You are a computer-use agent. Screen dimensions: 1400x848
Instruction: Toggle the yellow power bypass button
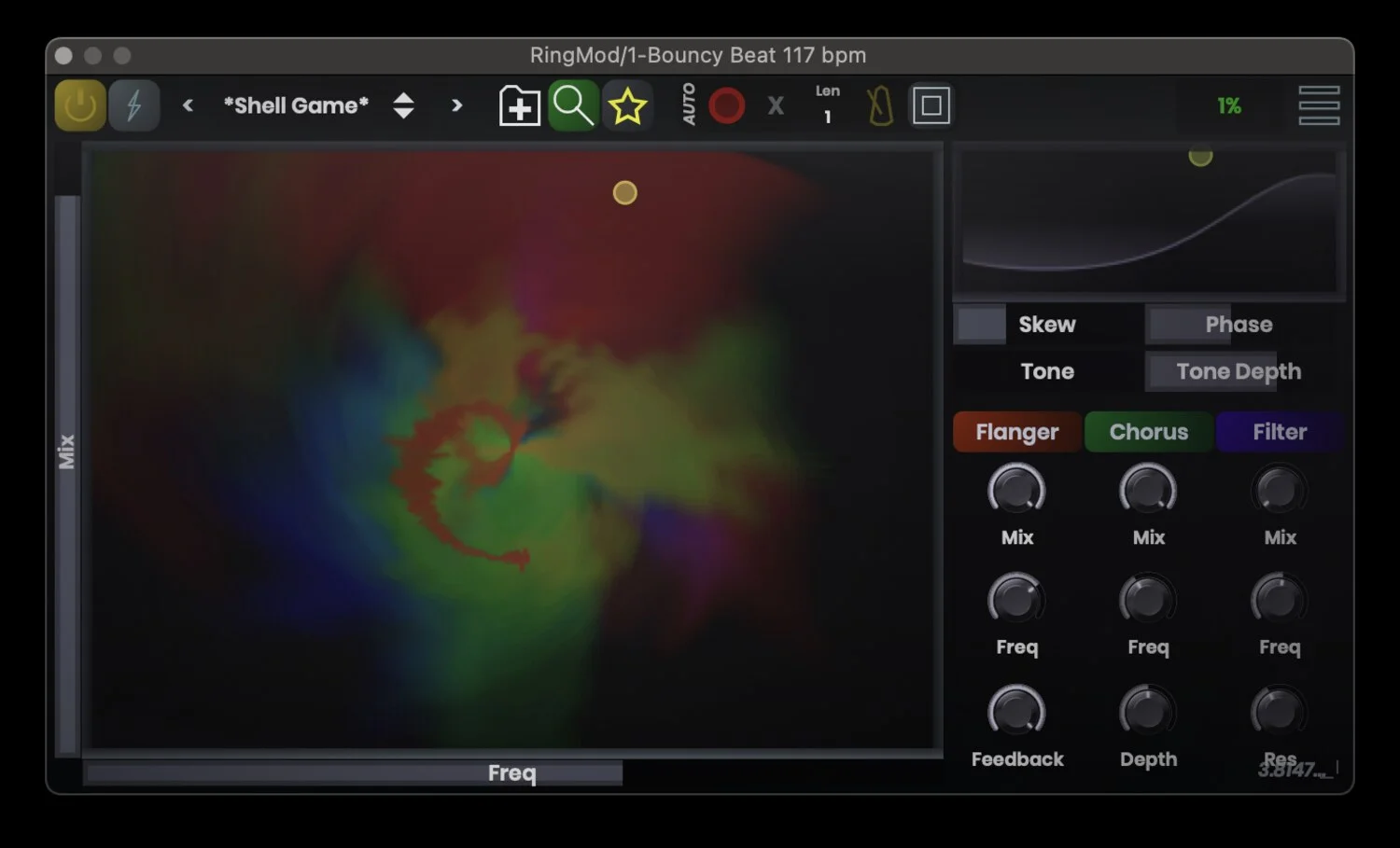point(79,105)
